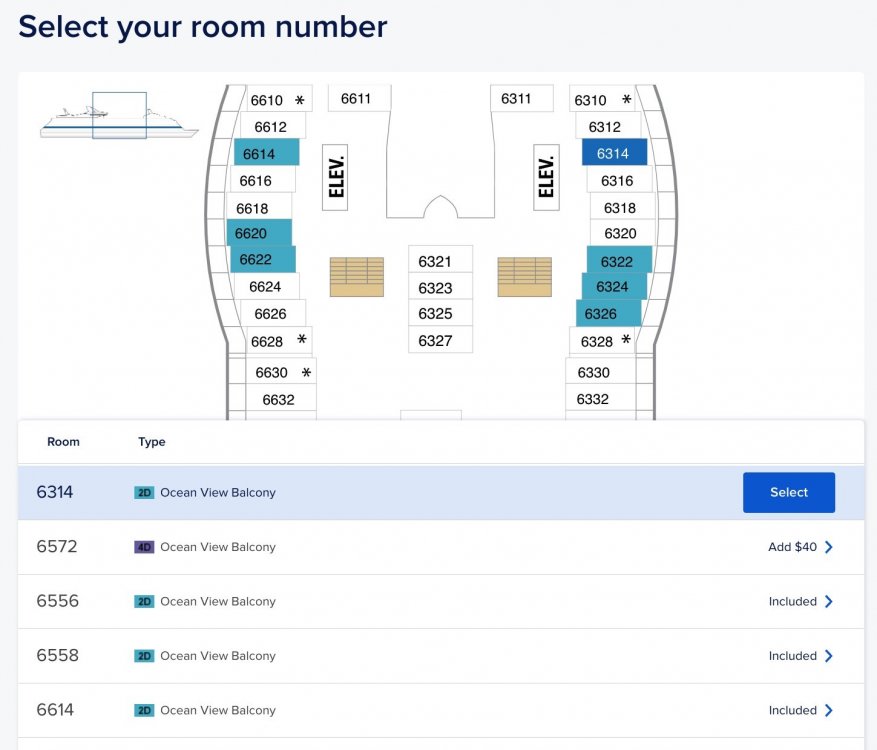
Task: Select available room 6324 on deck map
Action: 615,286
